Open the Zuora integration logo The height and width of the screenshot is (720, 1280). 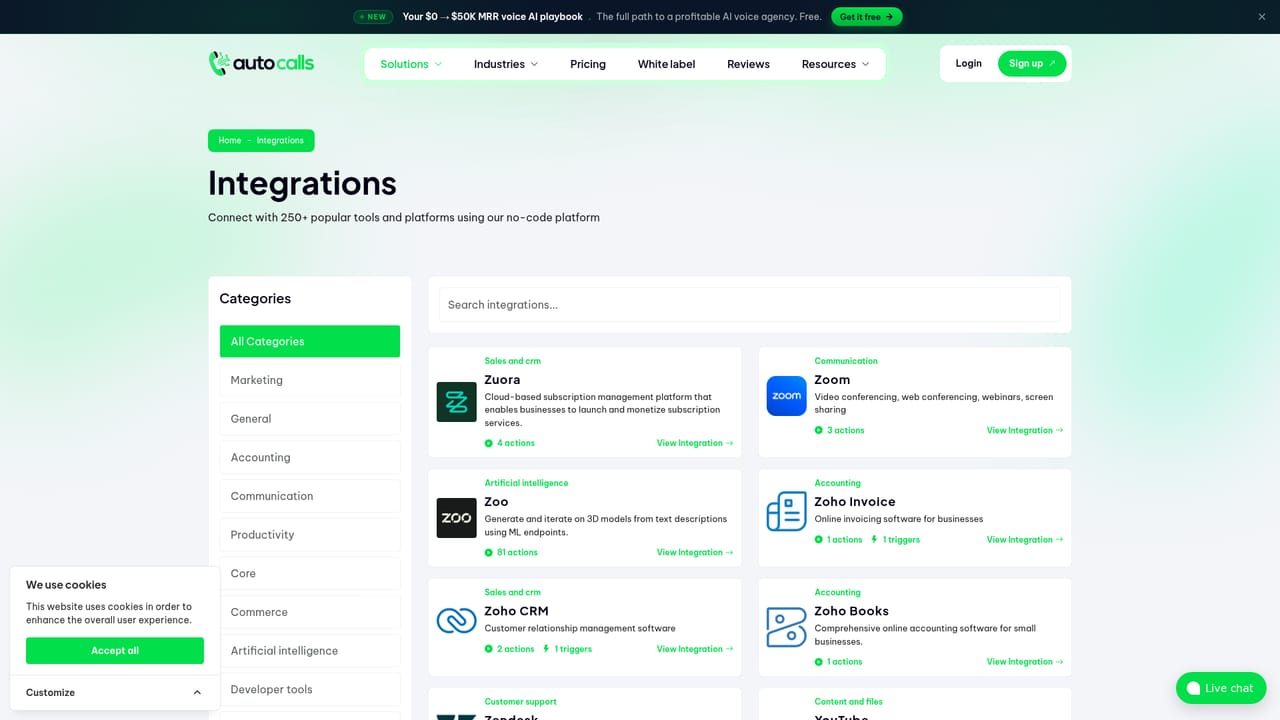[457, 402]
